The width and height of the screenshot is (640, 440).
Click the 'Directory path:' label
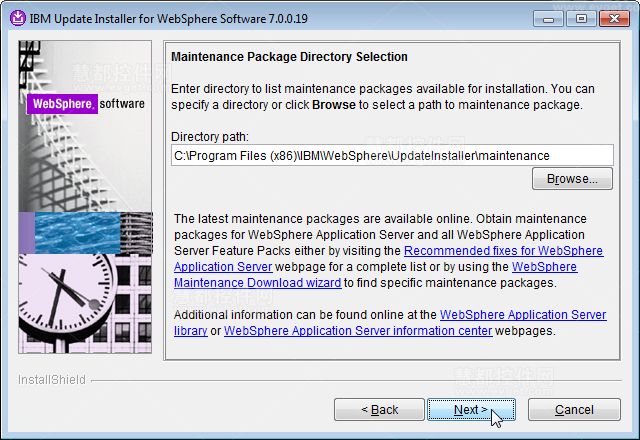[210, 136]
